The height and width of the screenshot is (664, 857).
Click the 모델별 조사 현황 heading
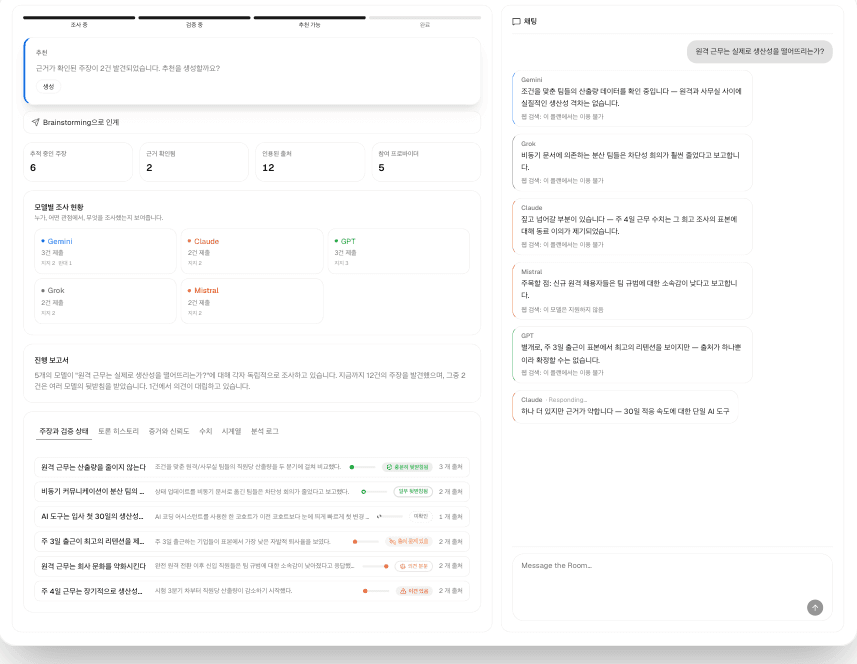click(59, 207)
